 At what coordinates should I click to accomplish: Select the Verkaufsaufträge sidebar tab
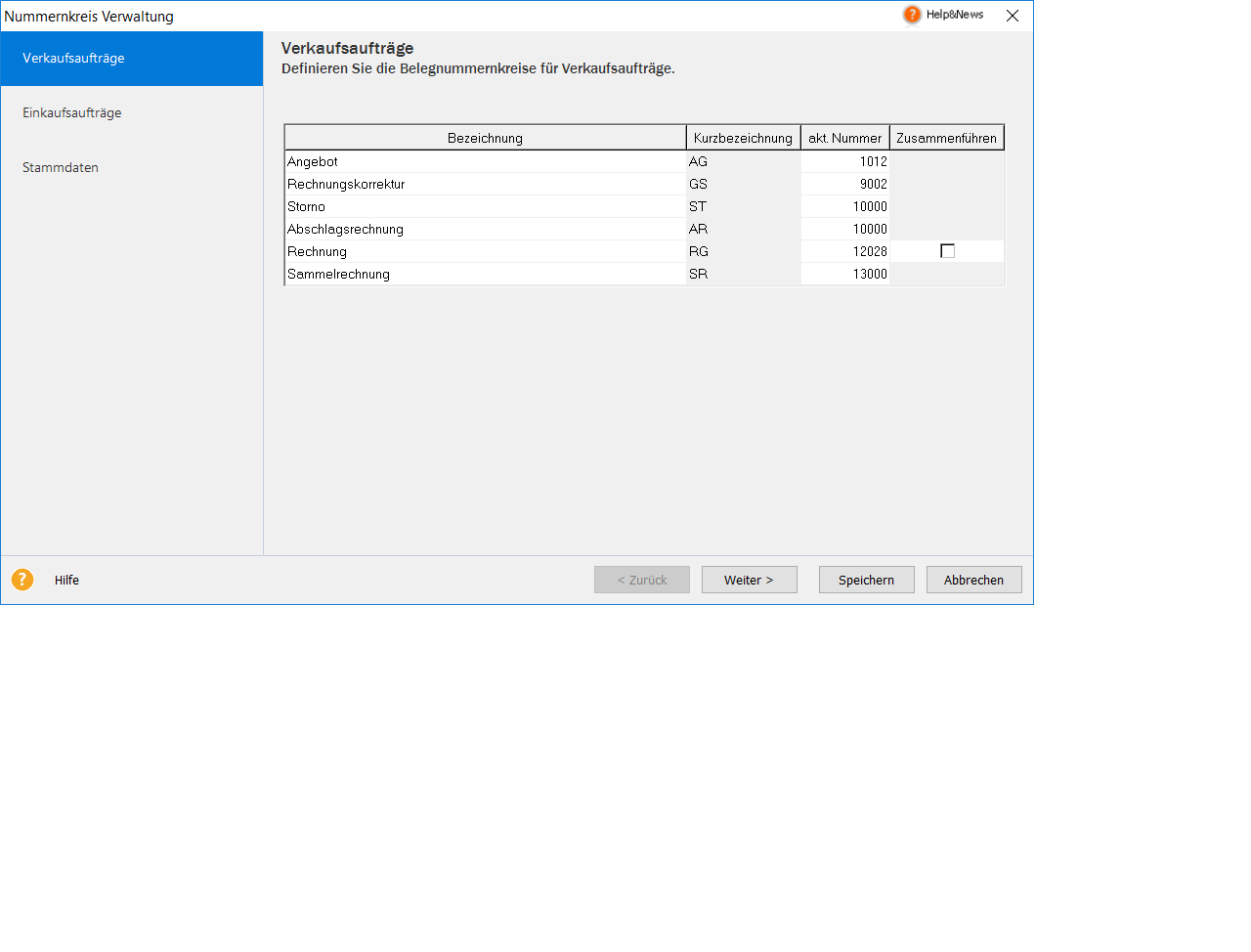[x=132, y=59]
